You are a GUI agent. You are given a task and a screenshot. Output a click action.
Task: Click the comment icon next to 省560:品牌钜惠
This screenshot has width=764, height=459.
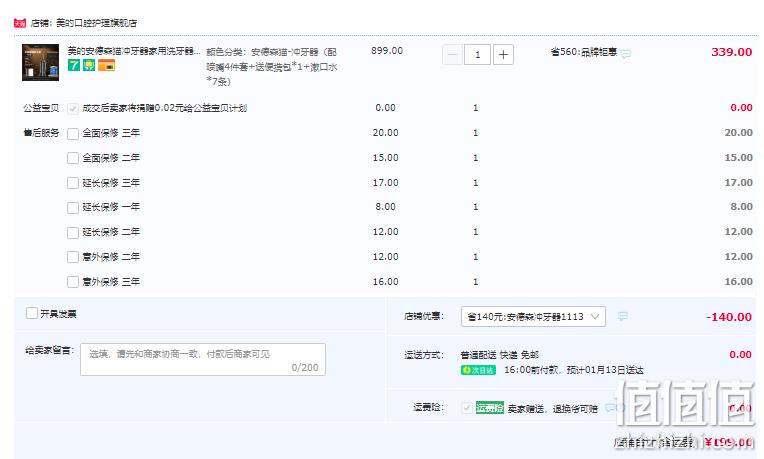626,54
